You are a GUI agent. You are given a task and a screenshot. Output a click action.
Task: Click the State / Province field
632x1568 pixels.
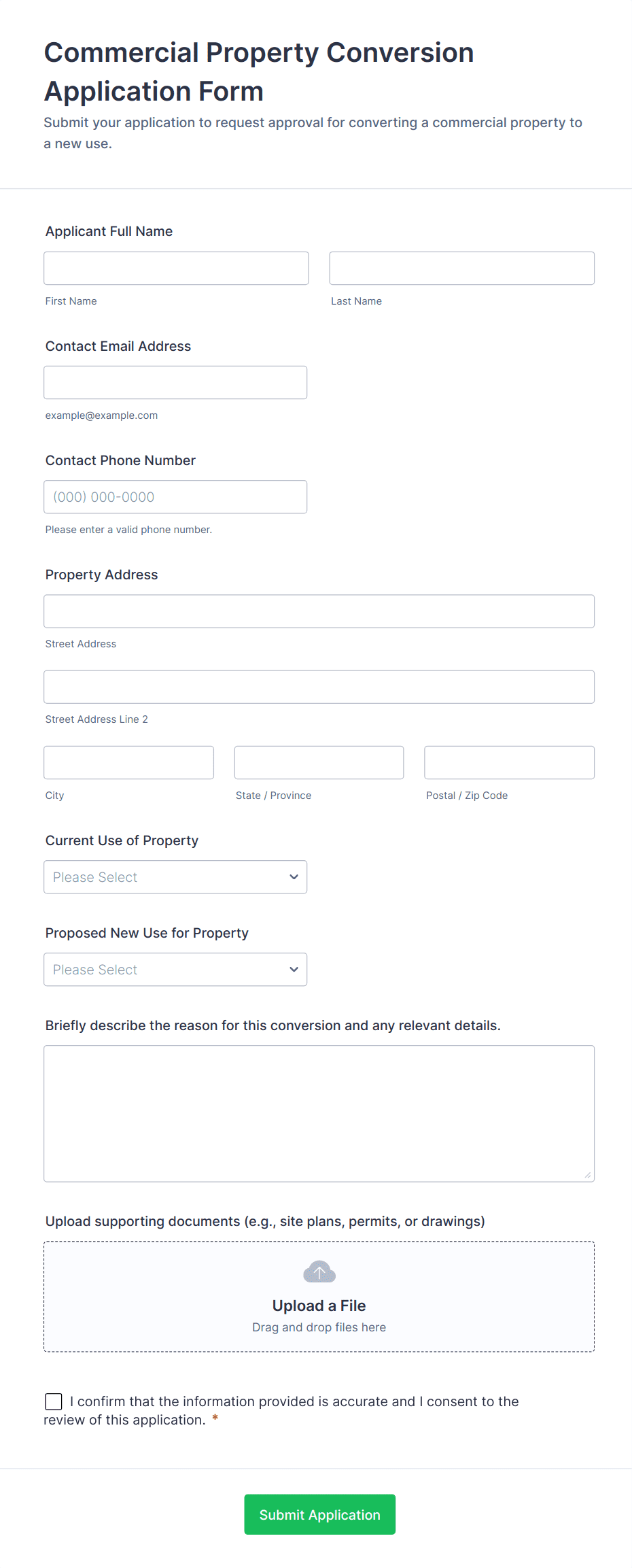[319, 762]
